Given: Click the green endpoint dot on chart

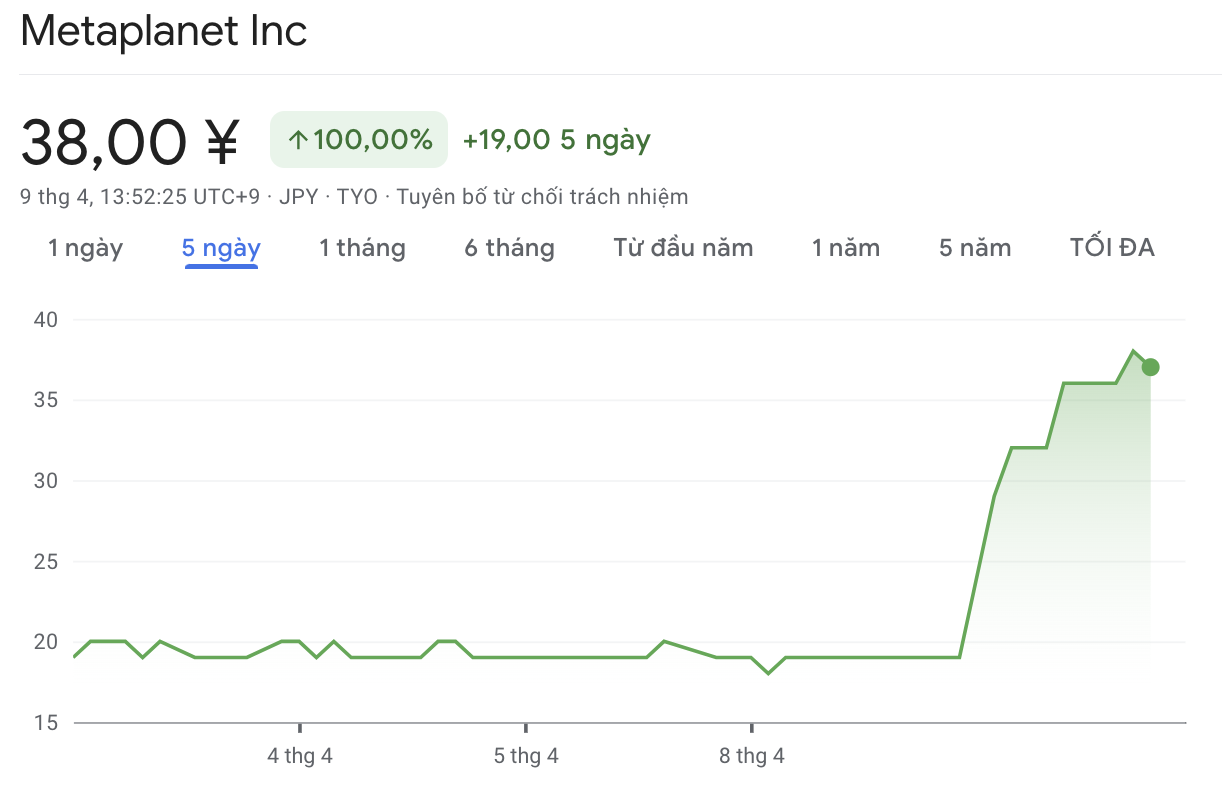Looking at the screenshot, I should coord(1150,367).
